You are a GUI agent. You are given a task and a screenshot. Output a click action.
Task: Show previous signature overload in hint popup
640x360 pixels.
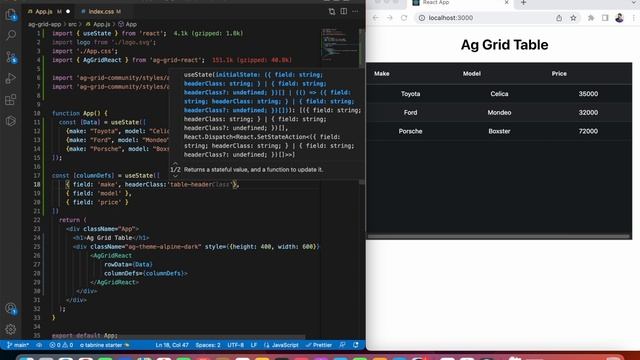[175, 163]
